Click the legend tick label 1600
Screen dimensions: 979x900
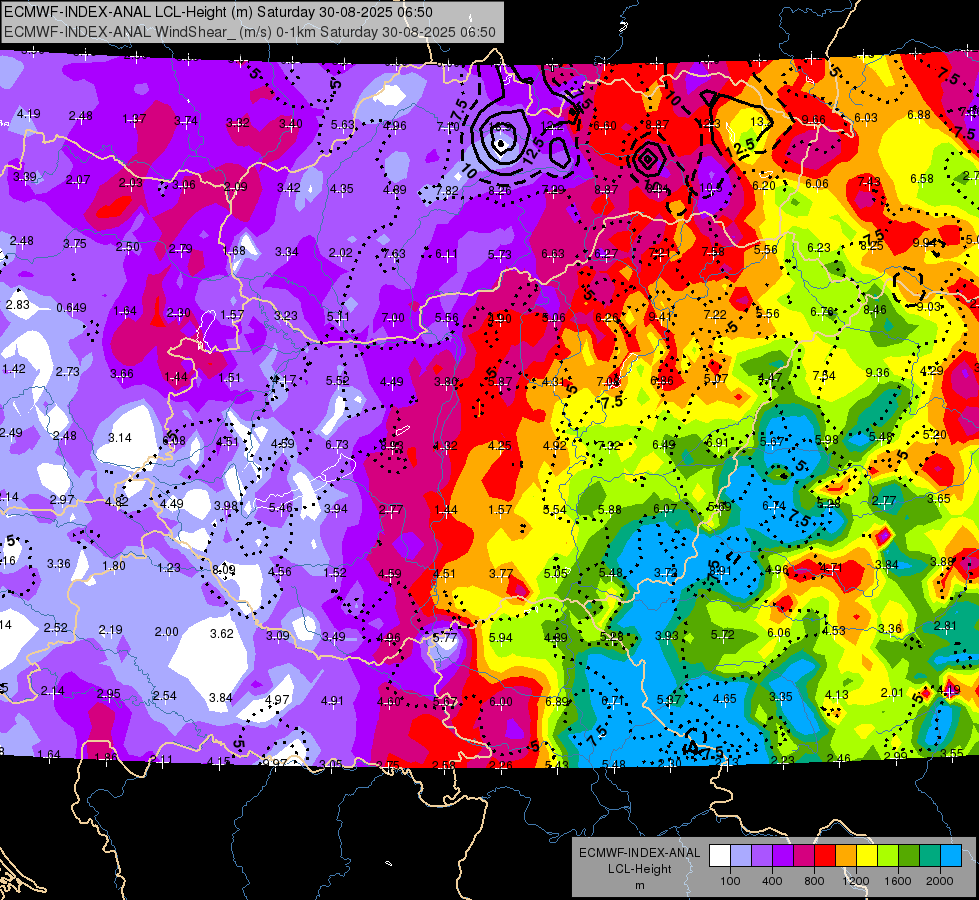tap(897, 881)
